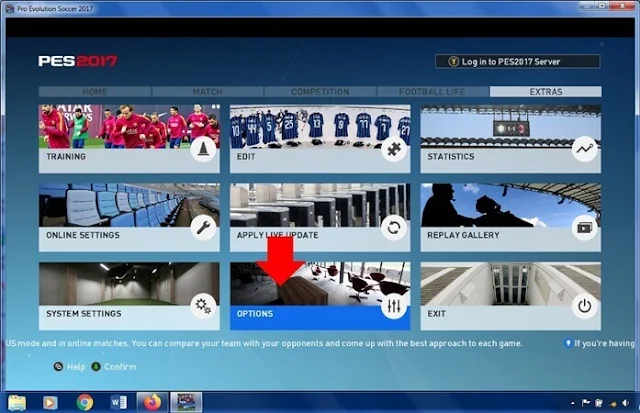The width and height of the screenshot is (640, 413).
Task: Open the REPLAY GALLERY tile label
Action: pos(463,235)
